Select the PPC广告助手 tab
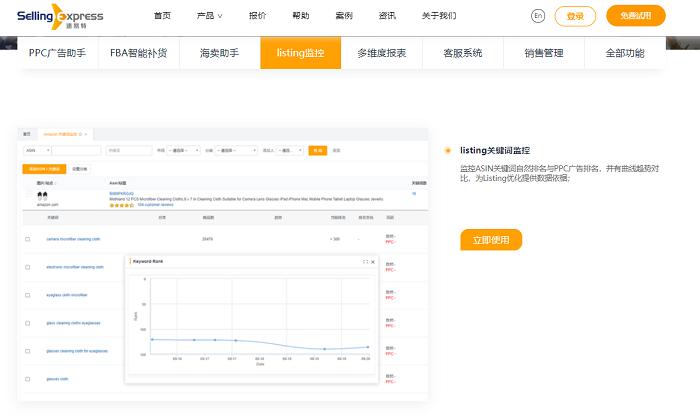Screen dimensions: 700x420 pyautogui.click(x=58, y=53)
